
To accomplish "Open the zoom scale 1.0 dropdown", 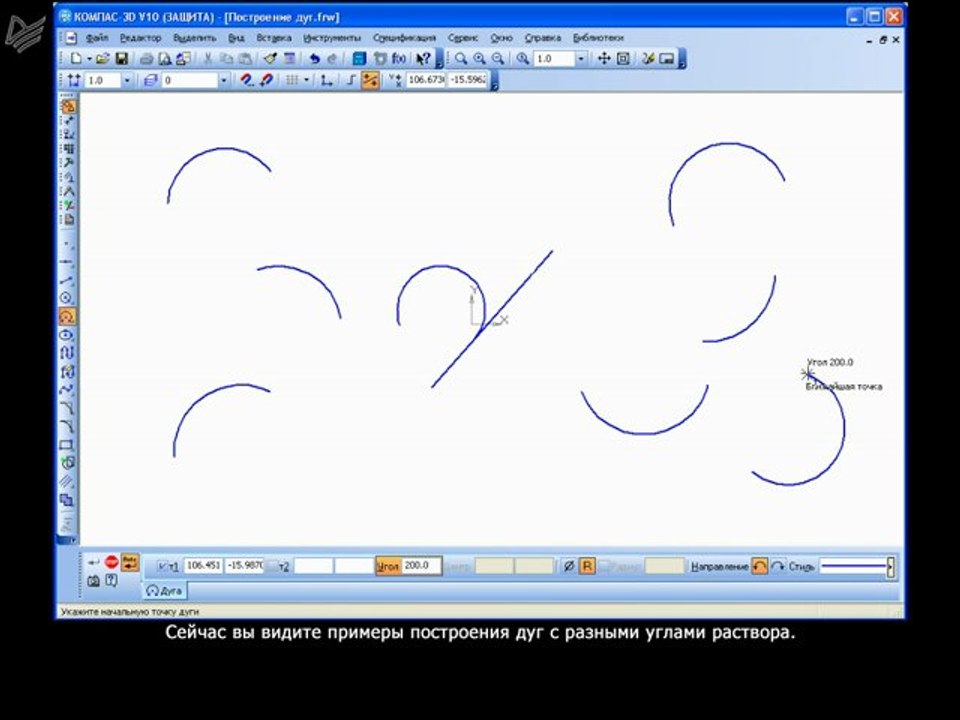I will pos(581,59).
